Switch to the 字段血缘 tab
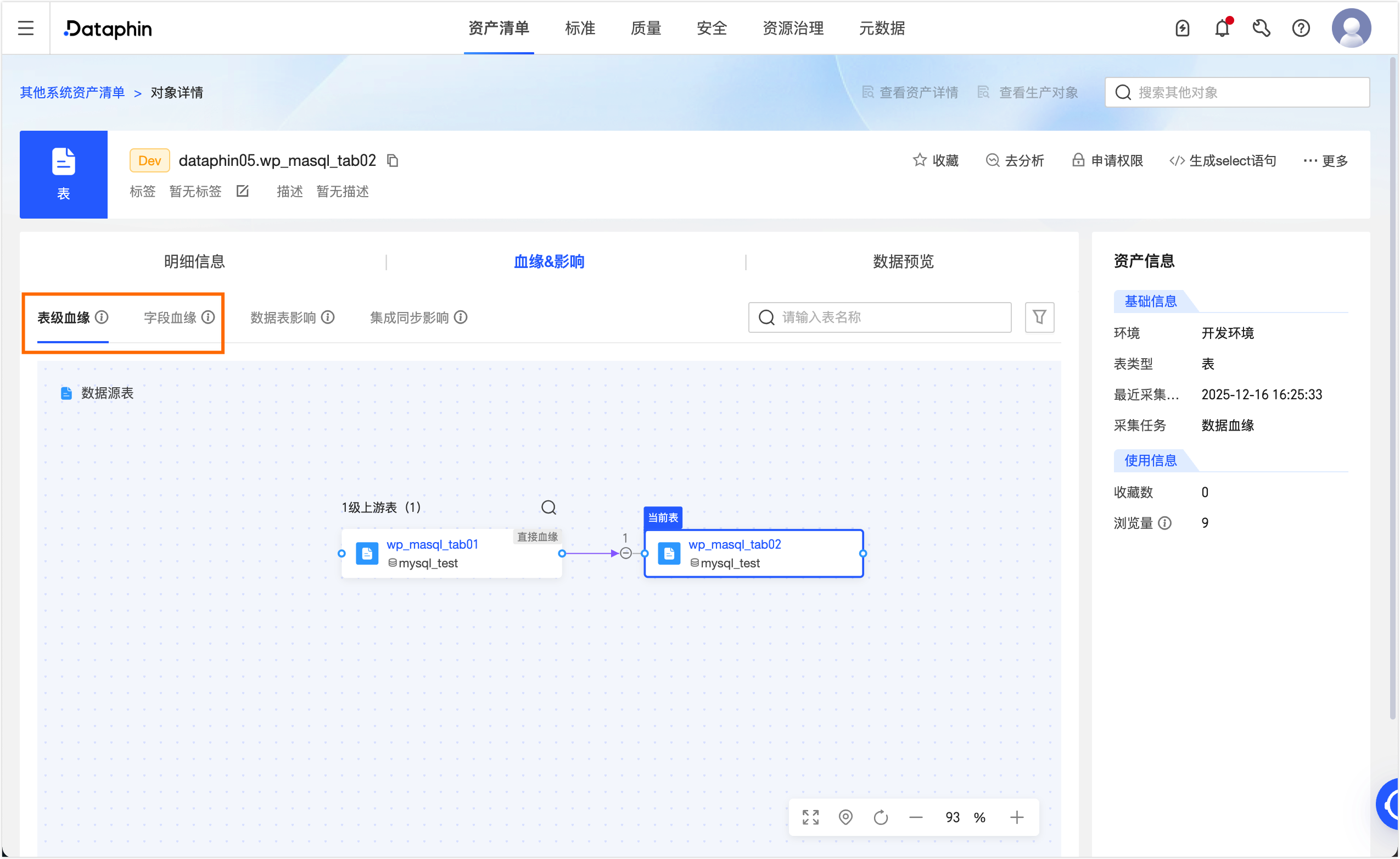Image resolution: width=1400 pixels, height=859 pixels. pyautogui.click(x=170, y=317)
